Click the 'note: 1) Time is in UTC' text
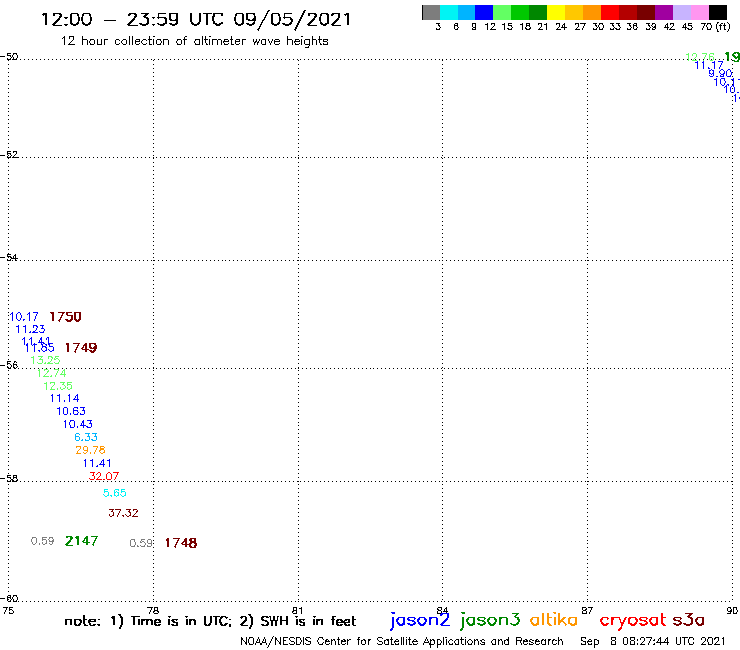This screenshot has width=740, height=650. coord(148,621)
